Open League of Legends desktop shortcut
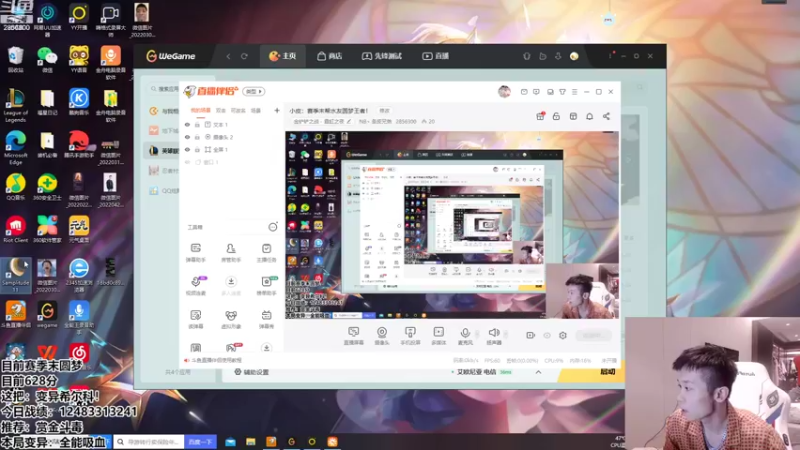This screenshot has width=800, height=450. (x=15, y=106)
